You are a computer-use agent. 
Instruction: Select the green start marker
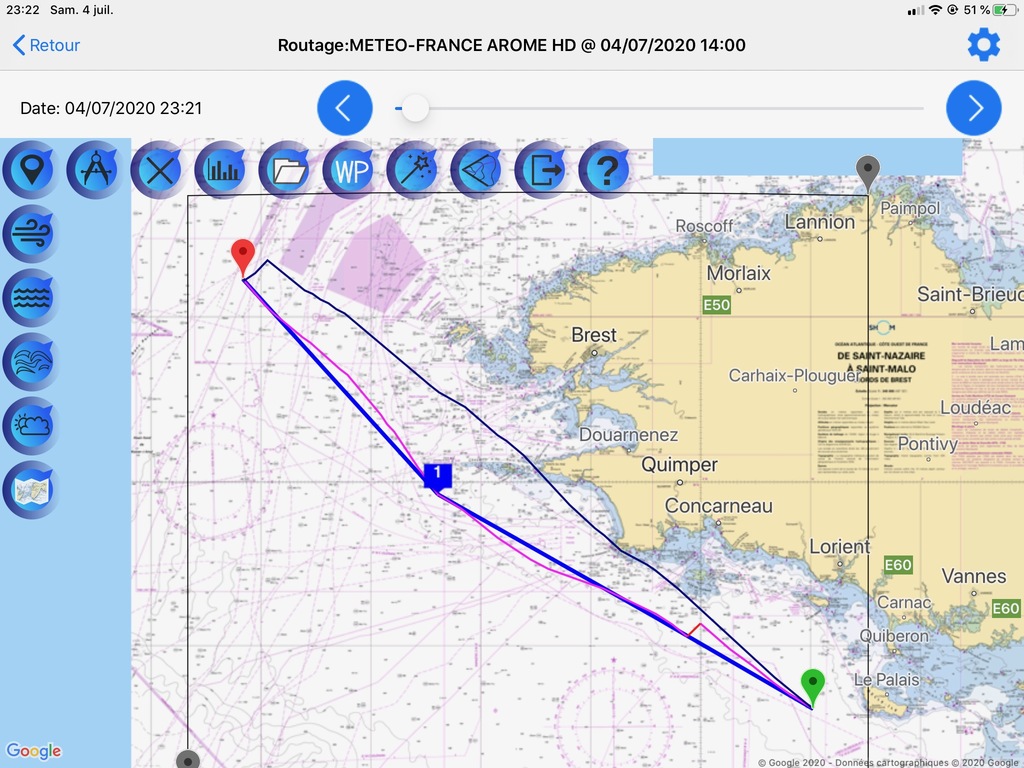[812, 687]
